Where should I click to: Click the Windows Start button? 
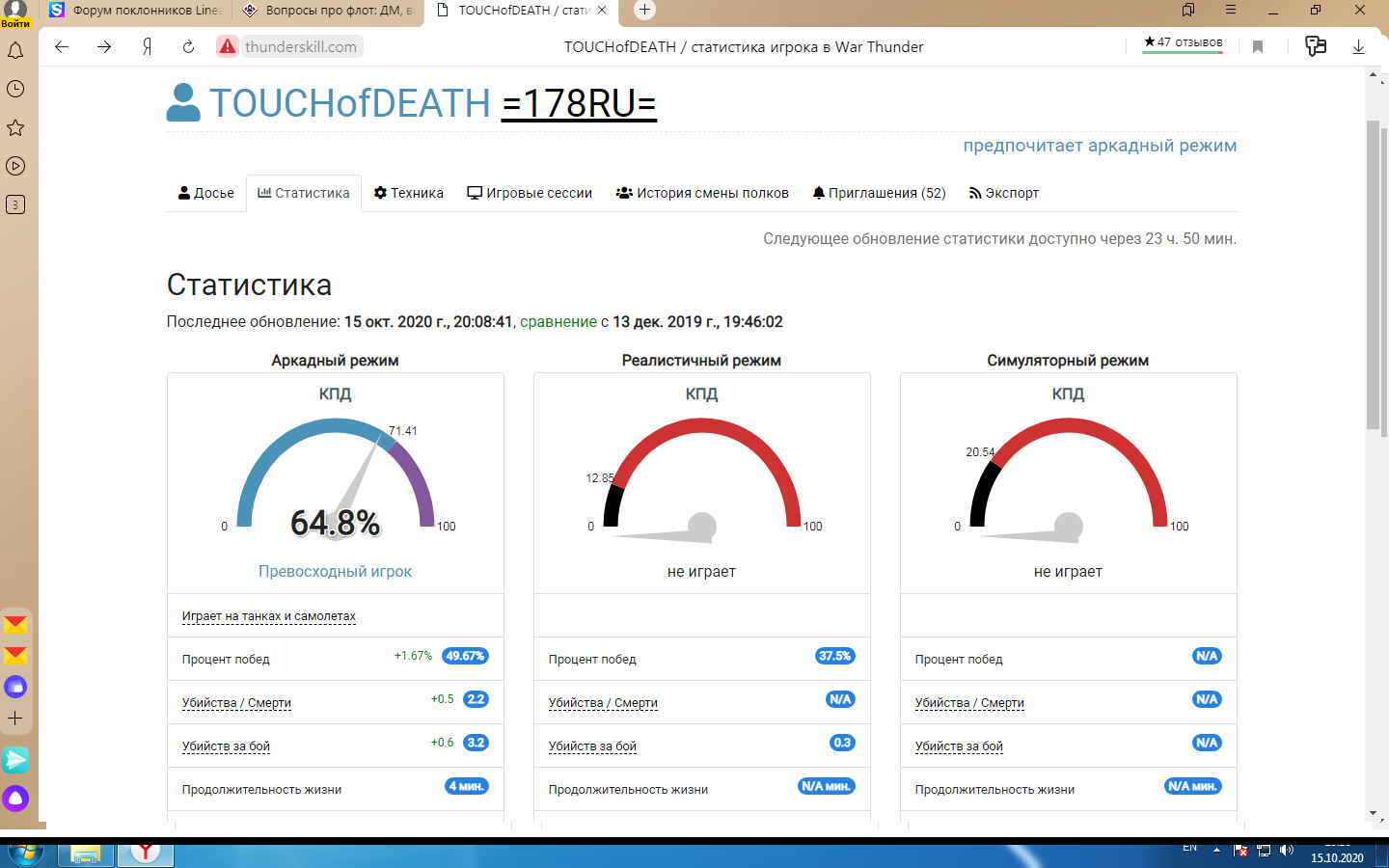point(25,854)
